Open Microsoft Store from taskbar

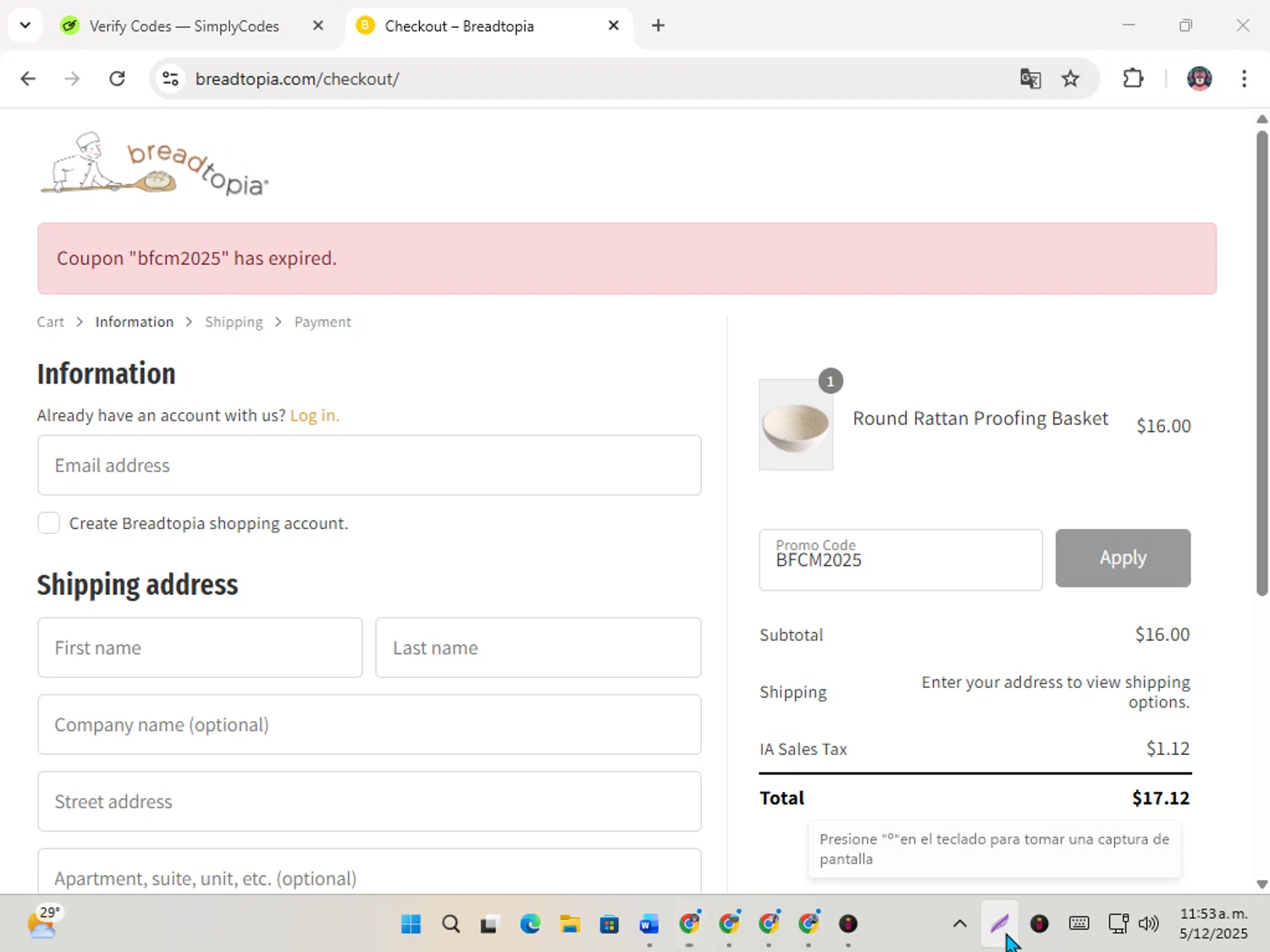click(610, 923)
